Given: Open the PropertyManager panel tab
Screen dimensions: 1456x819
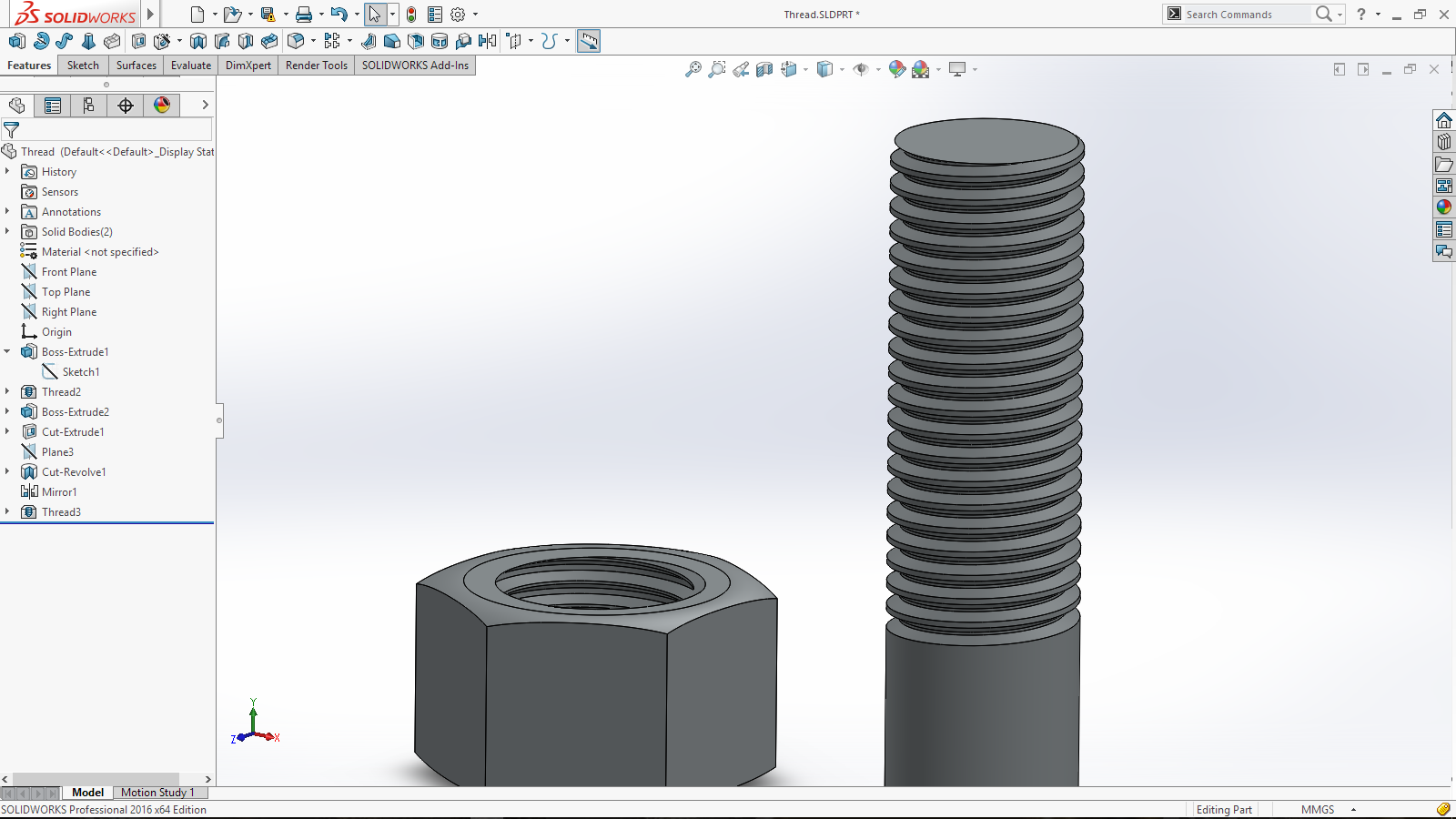Looking at the screenshot, I should (x=53, y=106).
